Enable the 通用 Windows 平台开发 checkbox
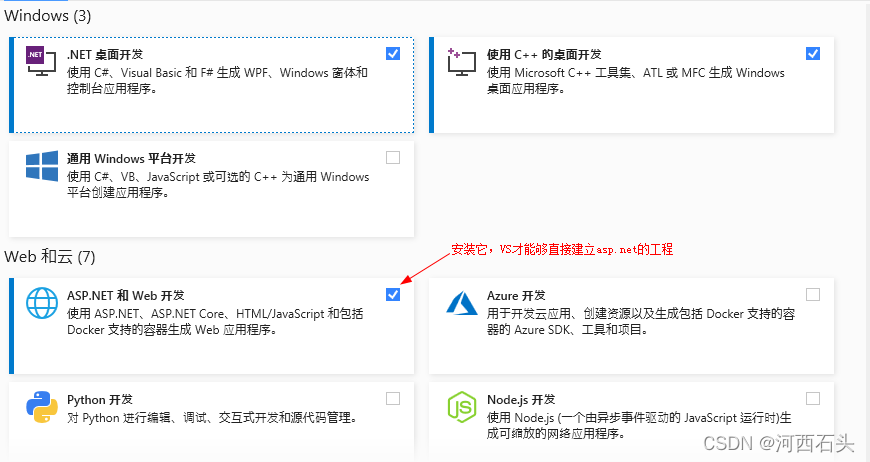Viewport: 870px width, 462px height. [393, 158]
